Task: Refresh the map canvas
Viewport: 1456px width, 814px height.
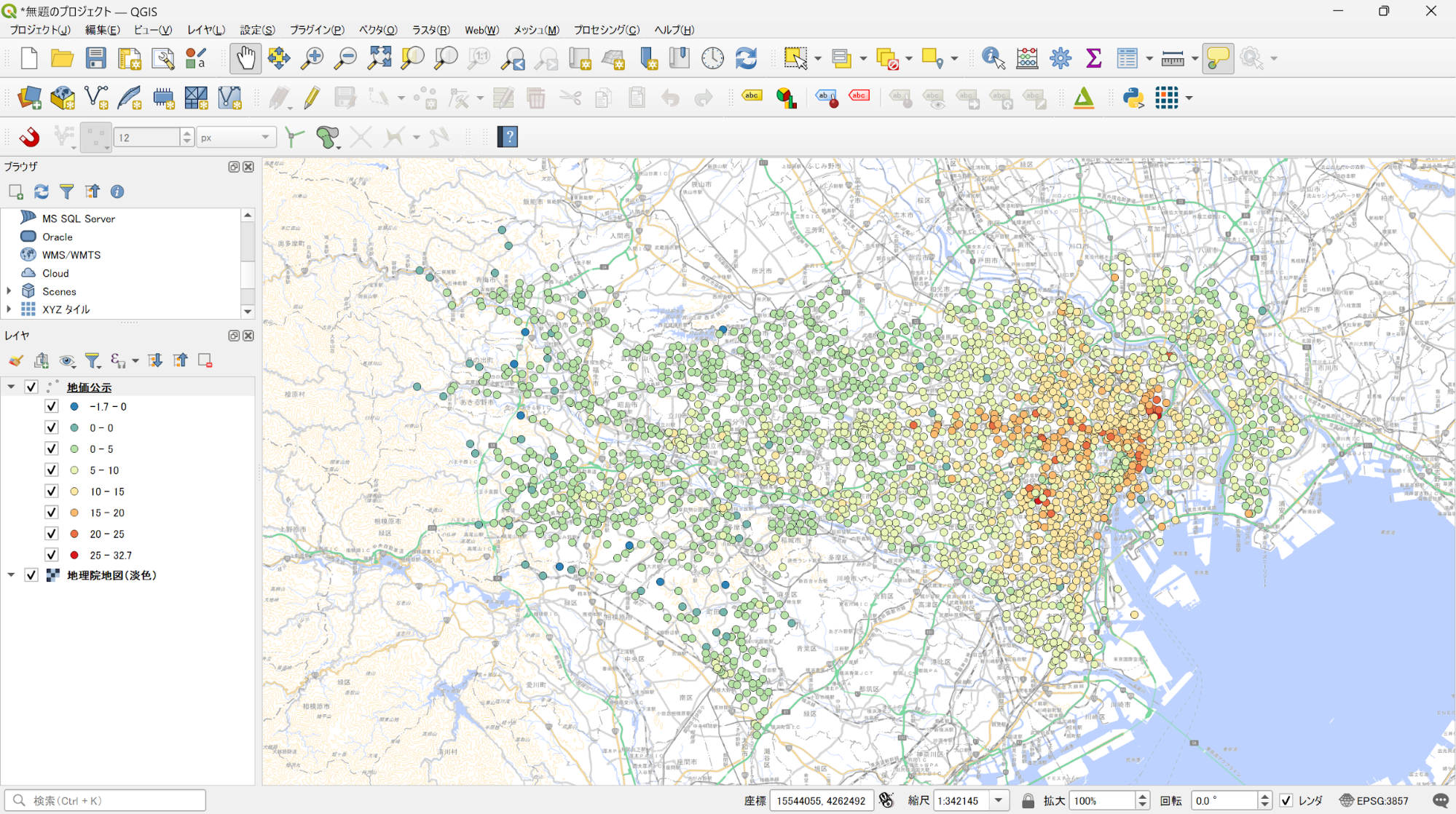Action: pyautogui.click(x=746, y=58)
